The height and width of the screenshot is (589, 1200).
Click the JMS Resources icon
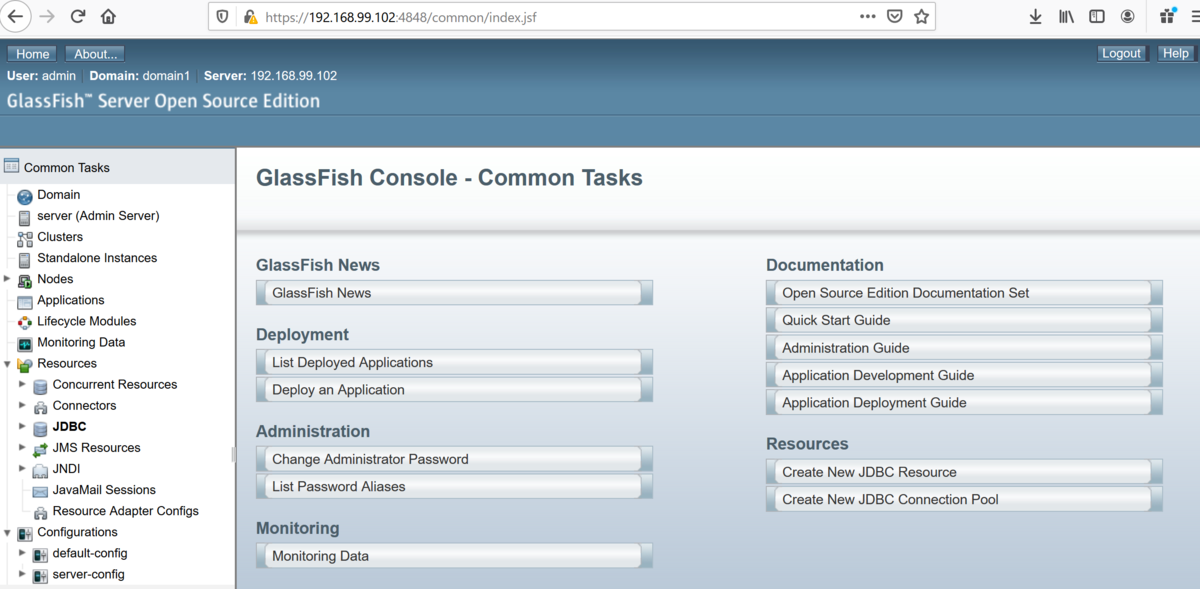click(40, 448)
